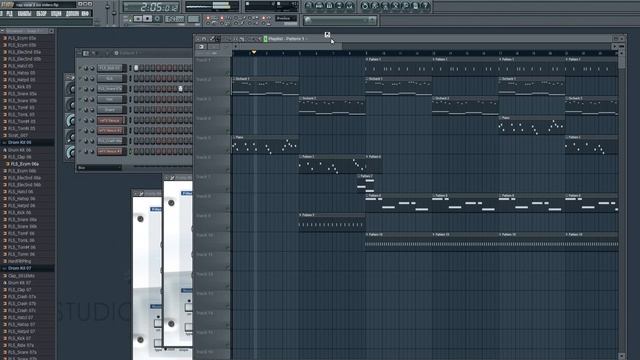Toggle Track 2 mute LED in playlist
The image size is (640, 360).
click(x=228, y=92)
